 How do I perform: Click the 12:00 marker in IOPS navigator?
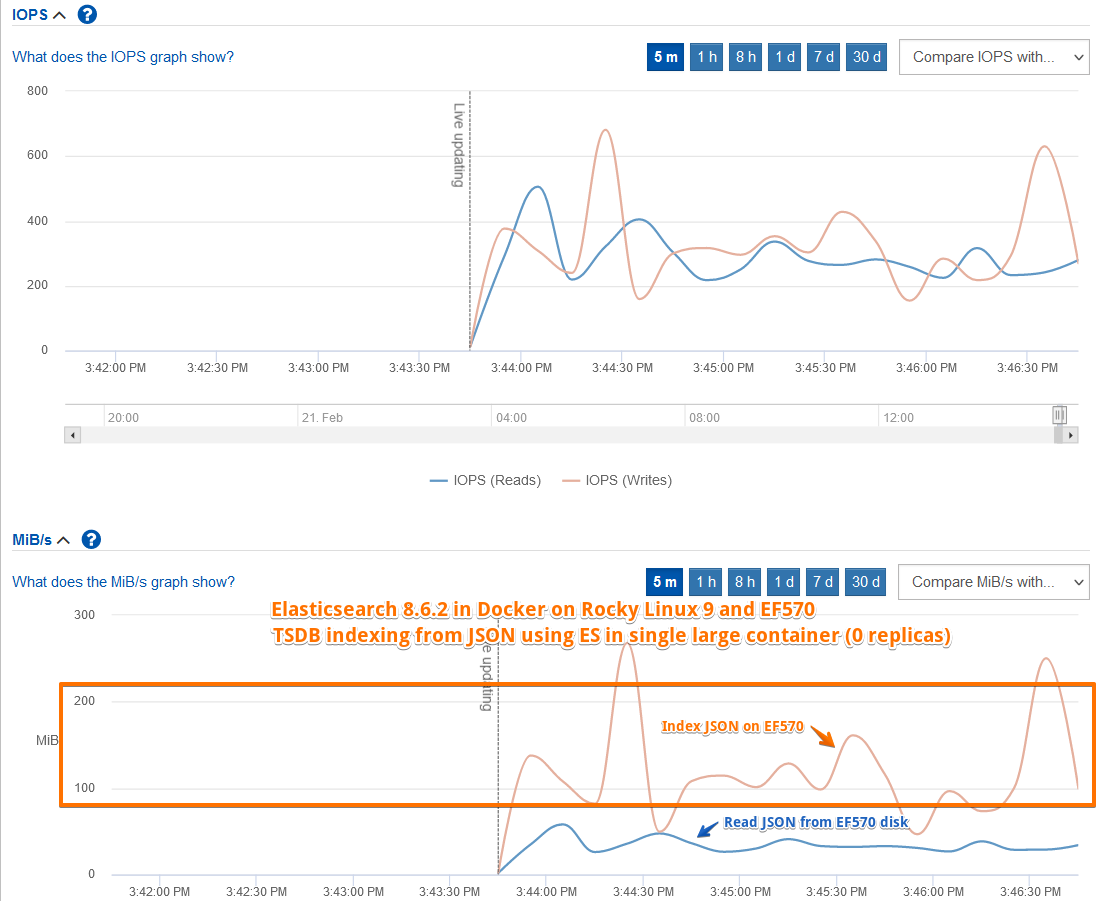point(899,418)
